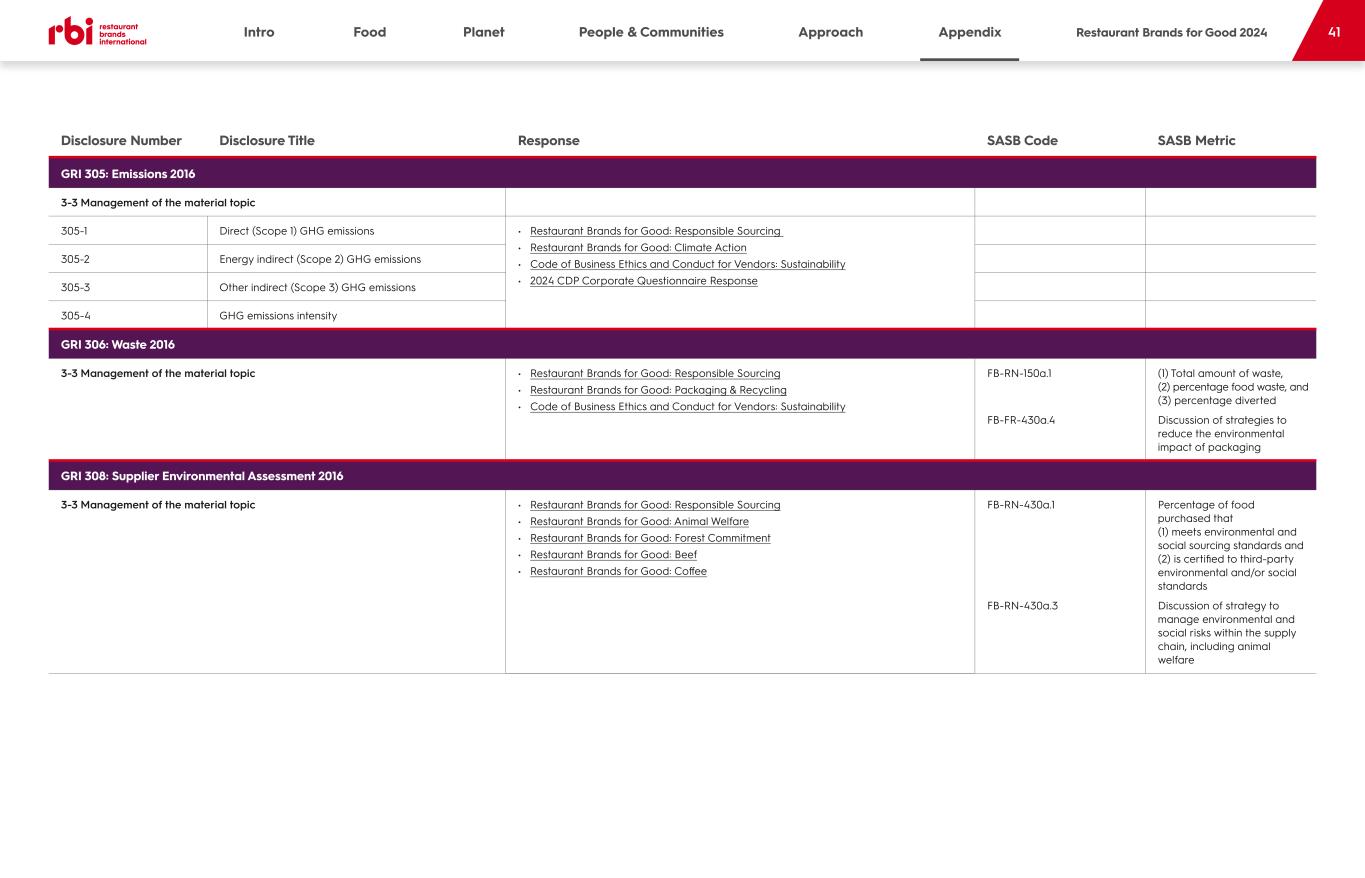Open the Animal Welfare link
This screenshot has height=878, width=1365.
pos(639,521)
